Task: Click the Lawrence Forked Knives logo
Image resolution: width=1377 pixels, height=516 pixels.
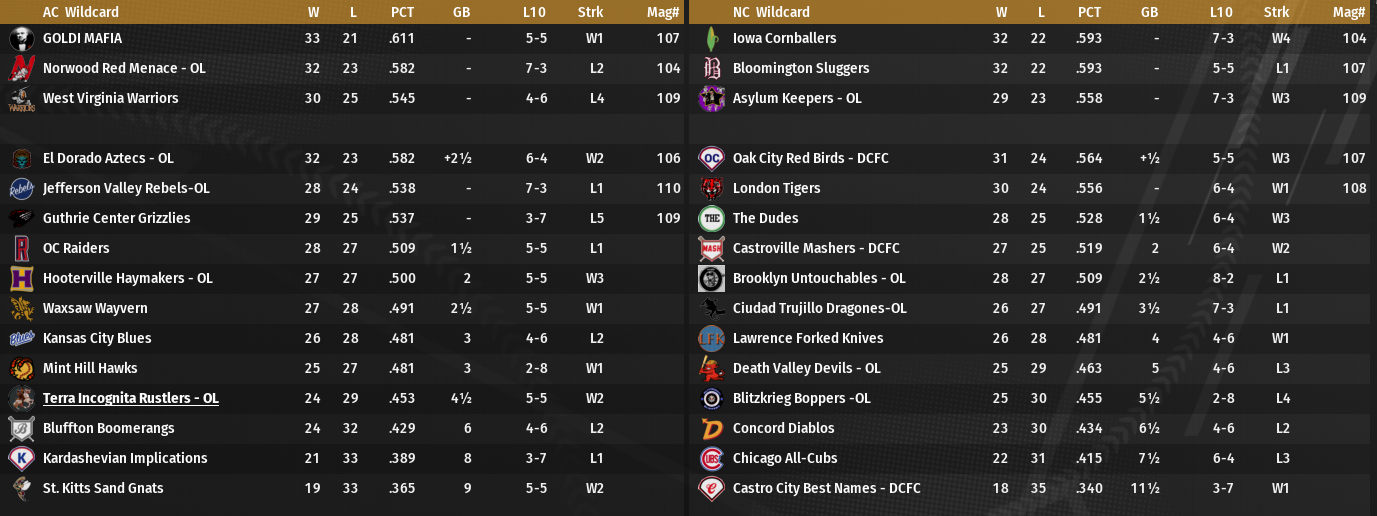Action: tap(711, 338)
